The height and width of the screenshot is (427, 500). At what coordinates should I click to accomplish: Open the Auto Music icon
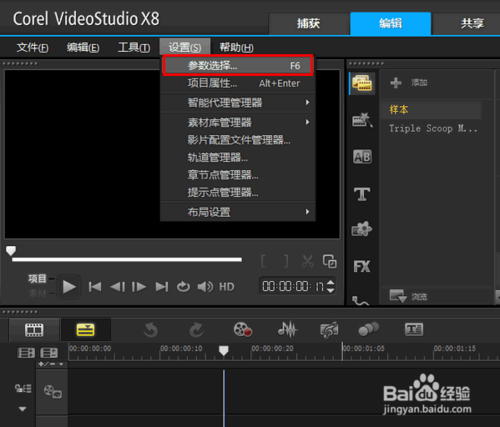329,330
